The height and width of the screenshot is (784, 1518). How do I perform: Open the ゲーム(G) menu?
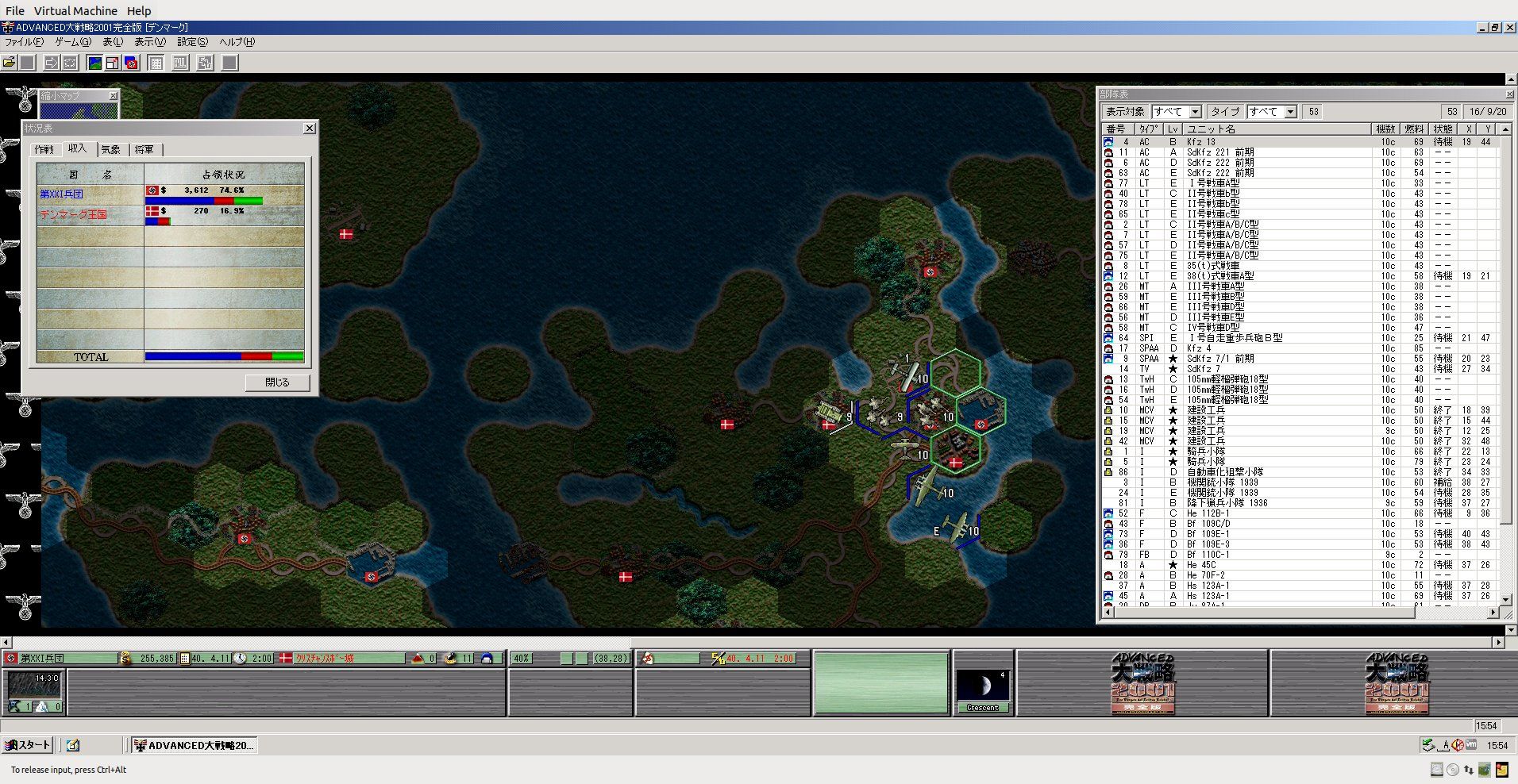(73, 42)
